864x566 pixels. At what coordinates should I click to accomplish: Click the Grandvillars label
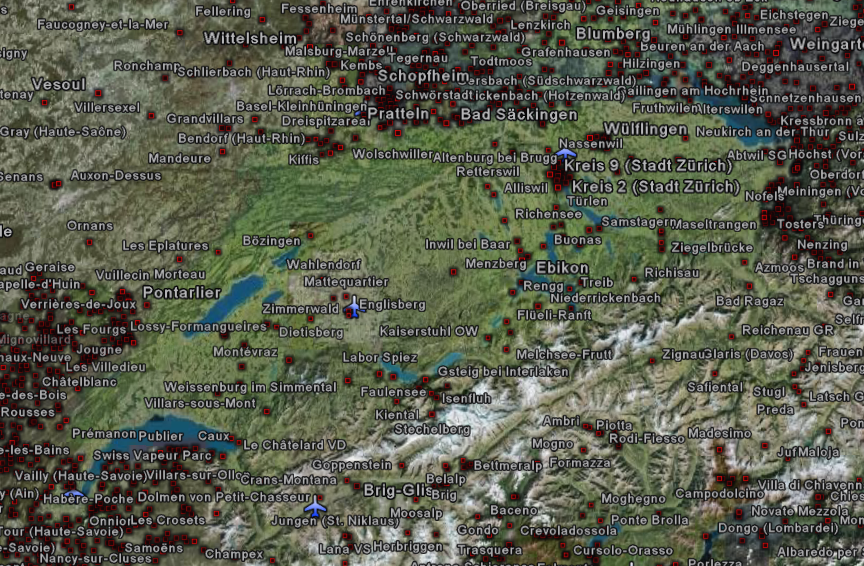[x=205, y=118]
